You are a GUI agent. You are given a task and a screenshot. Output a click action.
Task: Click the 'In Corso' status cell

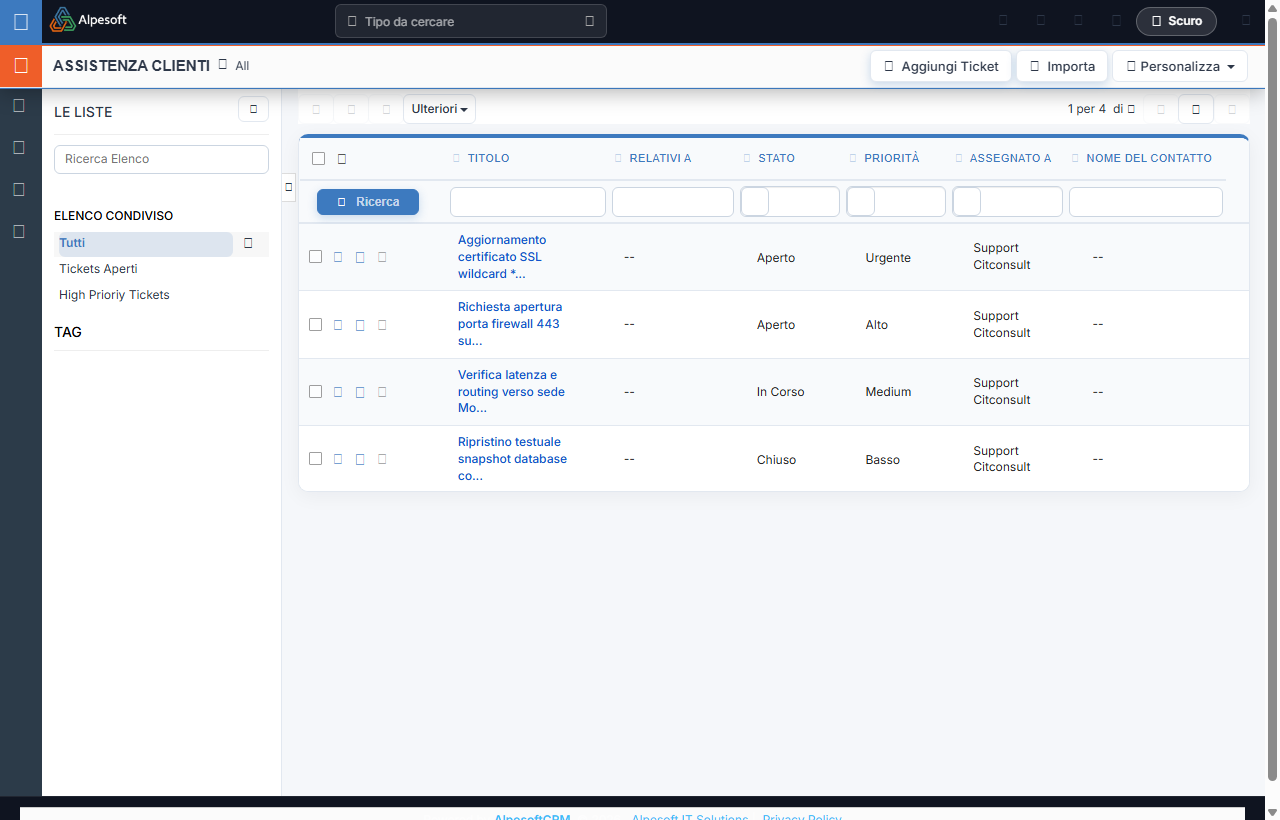point(780,392)
